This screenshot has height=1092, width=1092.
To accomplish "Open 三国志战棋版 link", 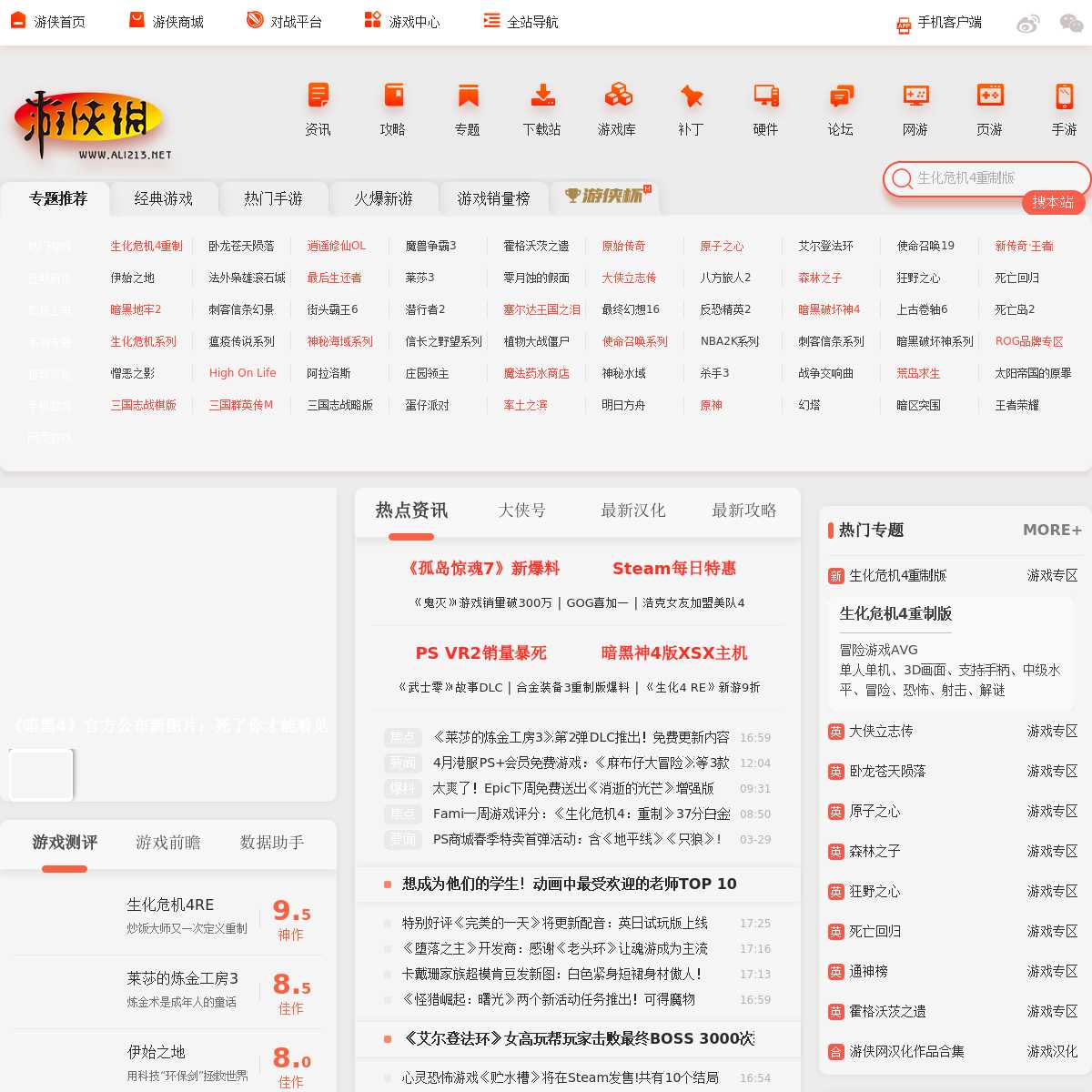I will click(x=144, y=405).
